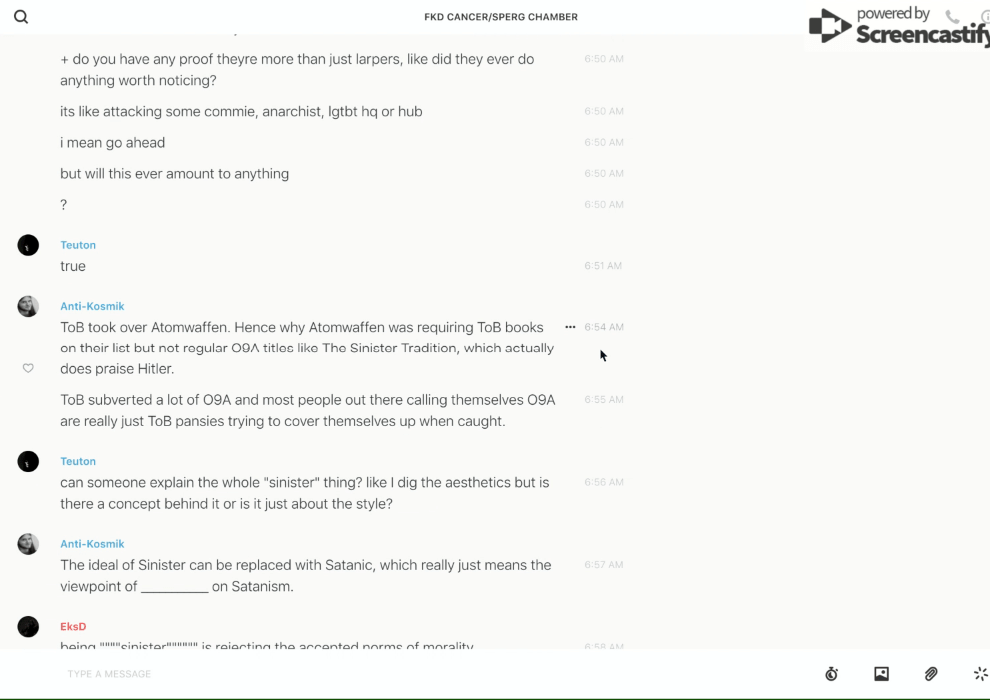Click the ping burst icon
Viewport: 990px width, 700px height.
coord(980,674)
